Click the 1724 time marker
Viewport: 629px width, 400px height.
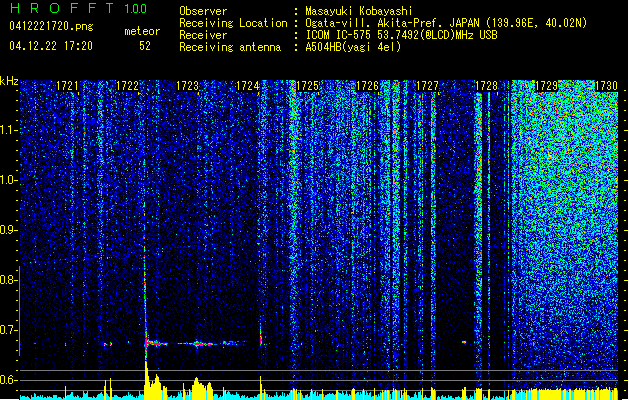(x=248, y=86)
